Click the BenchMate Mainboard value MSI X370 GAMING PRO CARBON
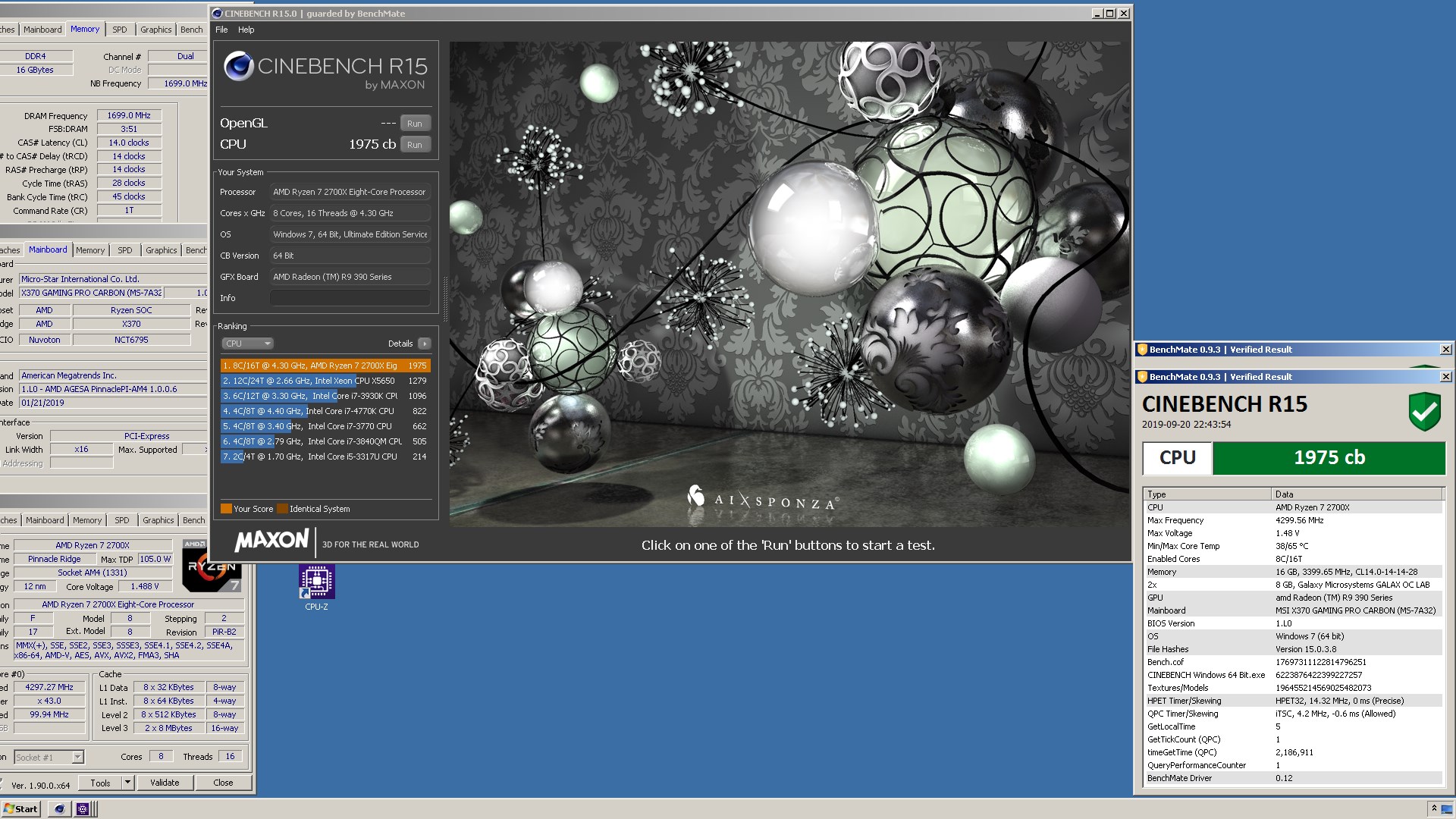Viewport: 1456px width, 819px height. 1355,610
